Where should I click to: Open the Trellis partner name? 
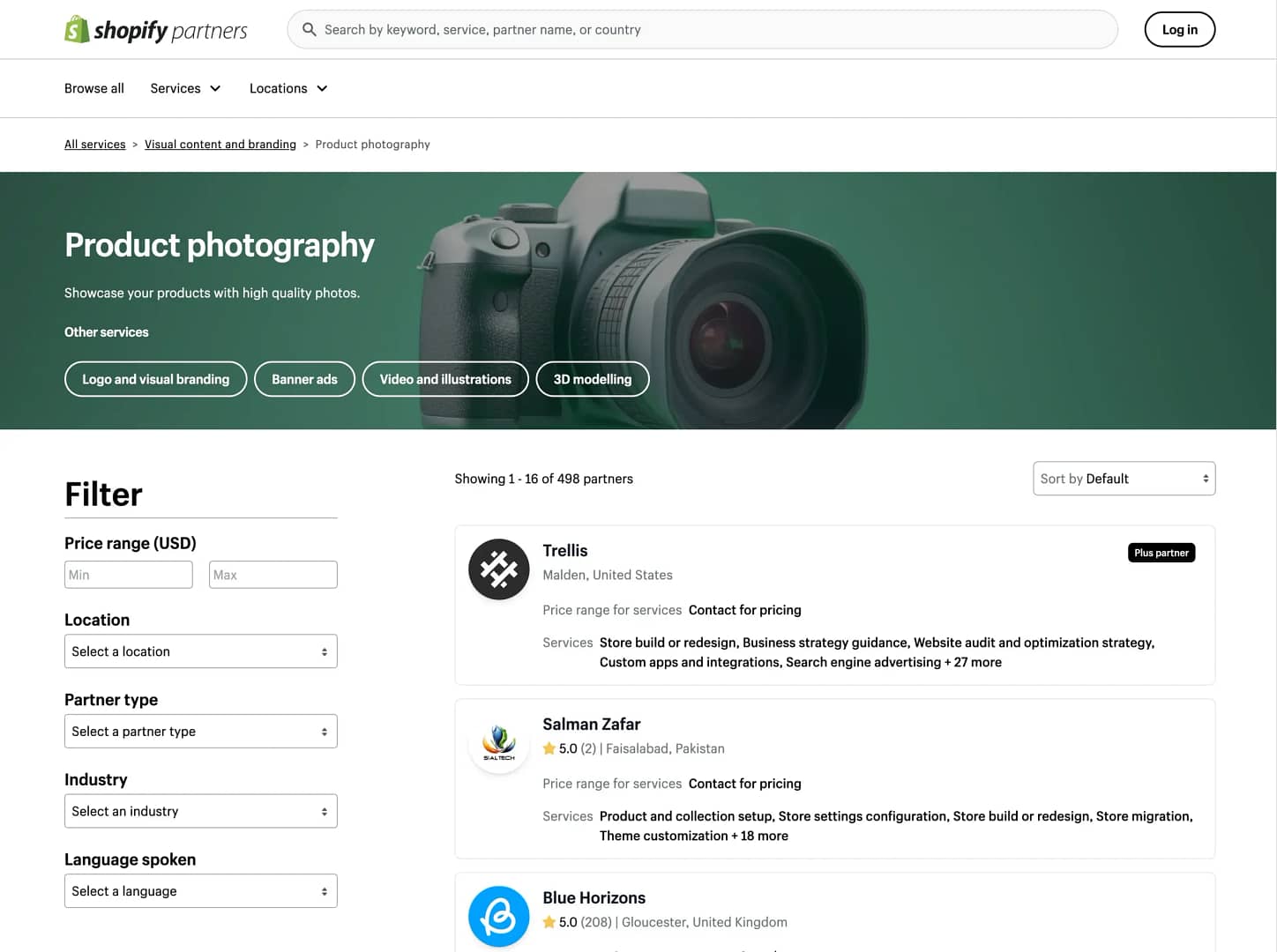click(x=565, y=551)
